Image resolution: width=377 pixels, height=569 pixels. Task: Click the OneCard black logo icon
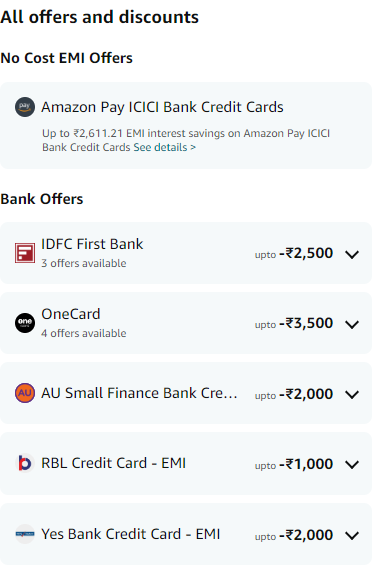point(25,323)
